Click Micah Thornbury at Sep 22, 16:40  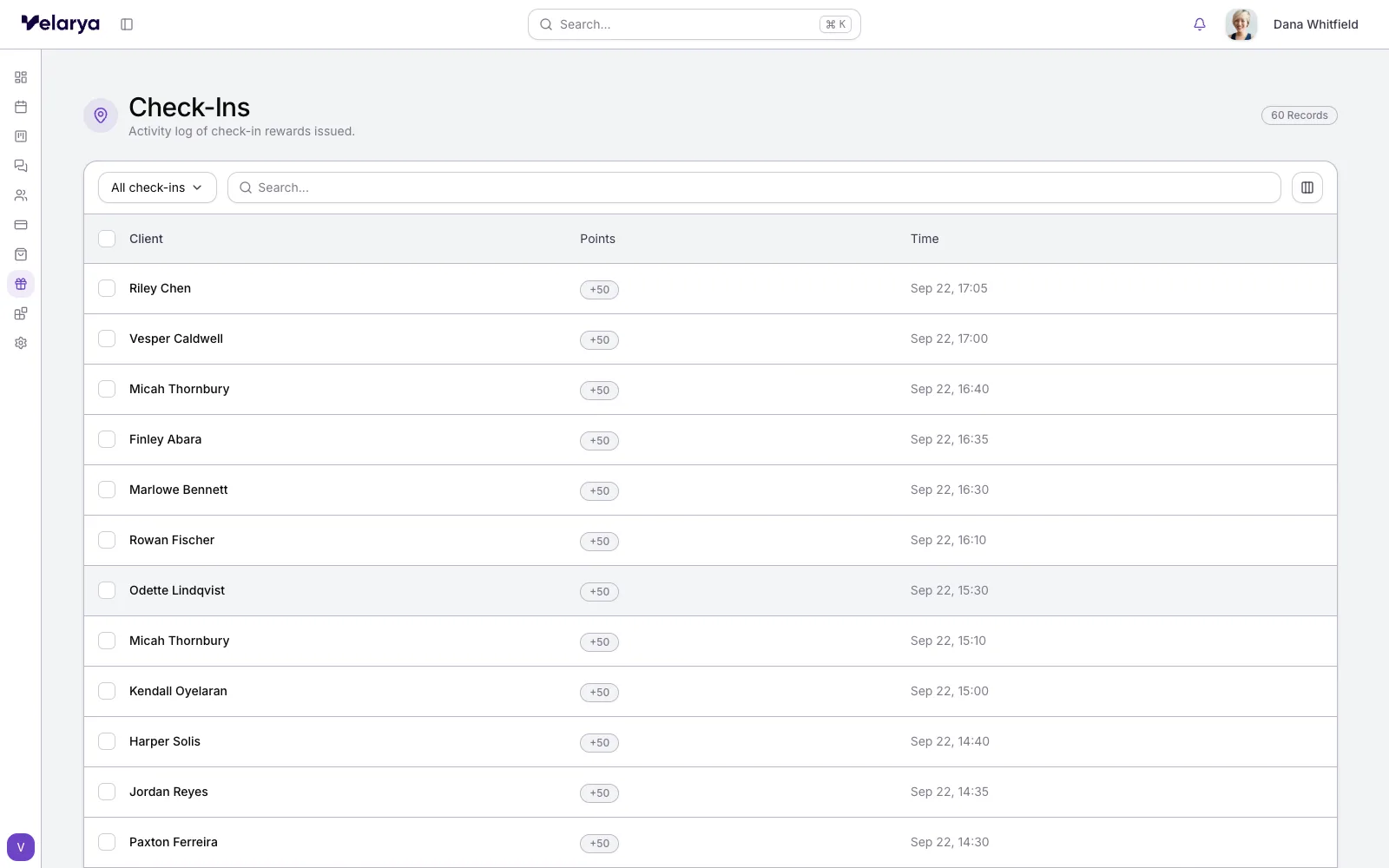(x=179, y=389)
